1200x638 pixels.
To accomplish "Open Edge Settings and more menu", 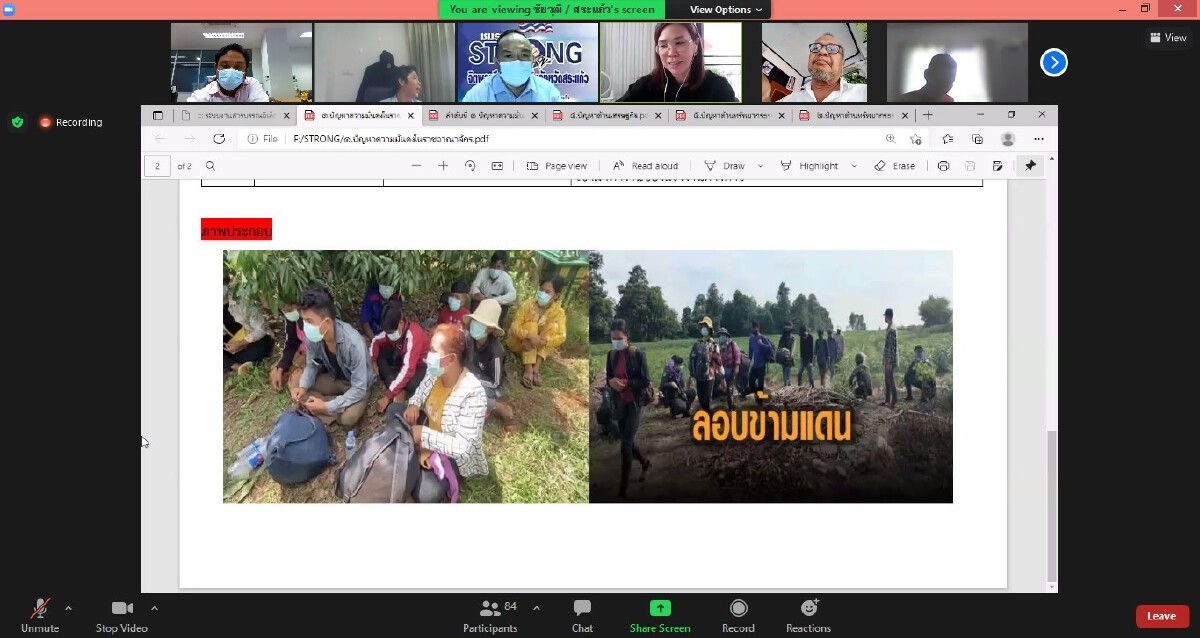I will tap(1039, 139).
